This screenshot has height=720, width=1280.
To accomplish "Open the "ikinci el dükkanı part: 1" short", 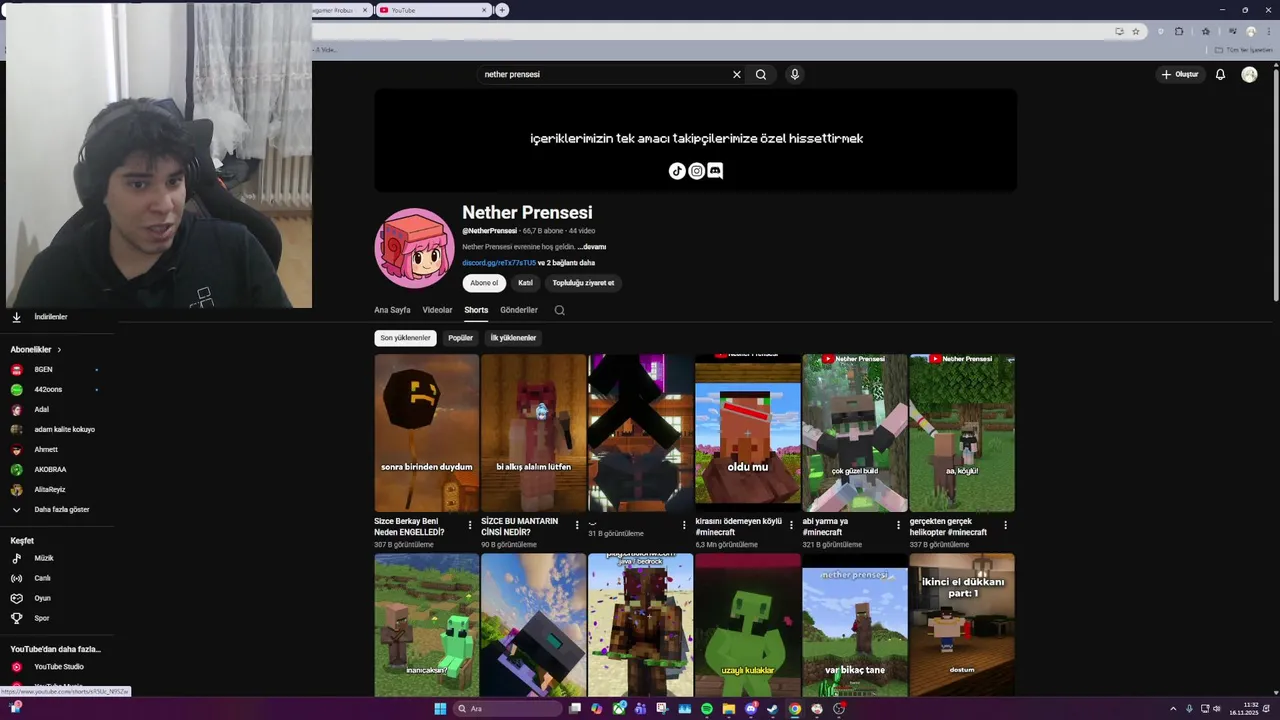I will coord(962,625).
